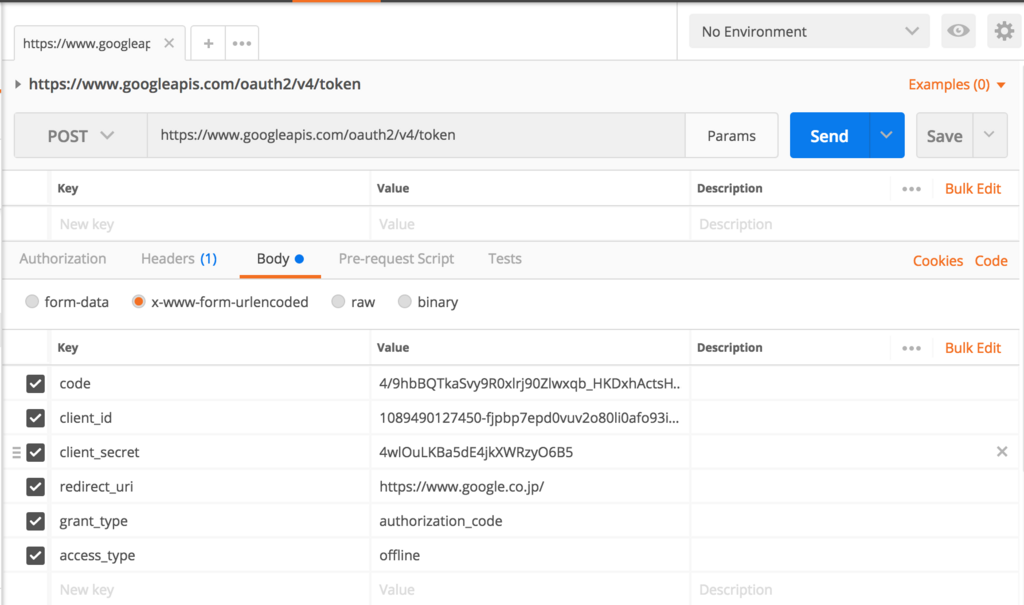Click the environment quick look eye icon
1024x605 pixels.
[958, 31]
